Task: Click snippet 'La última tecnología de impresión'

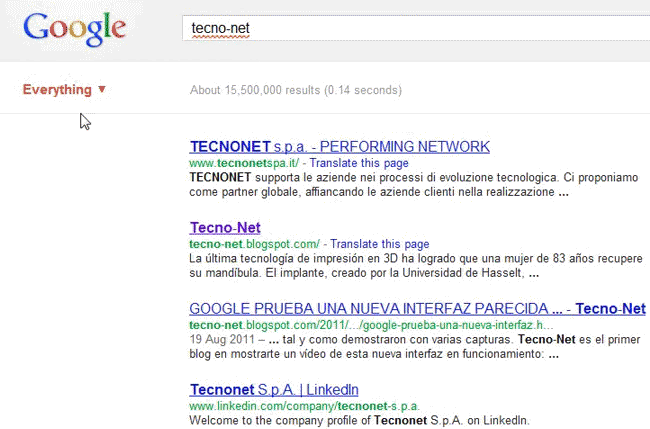Action: 416,265
